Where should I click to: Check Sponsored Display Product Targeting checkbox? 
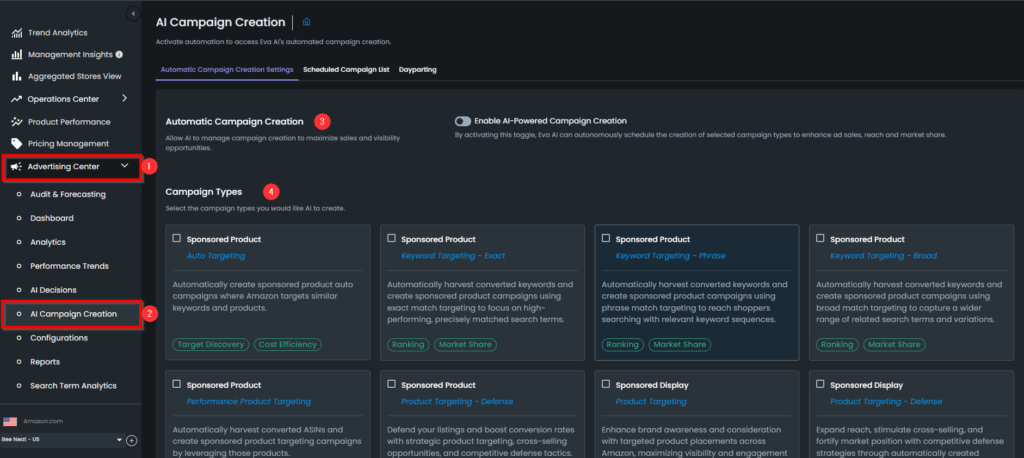coord(605,384)
